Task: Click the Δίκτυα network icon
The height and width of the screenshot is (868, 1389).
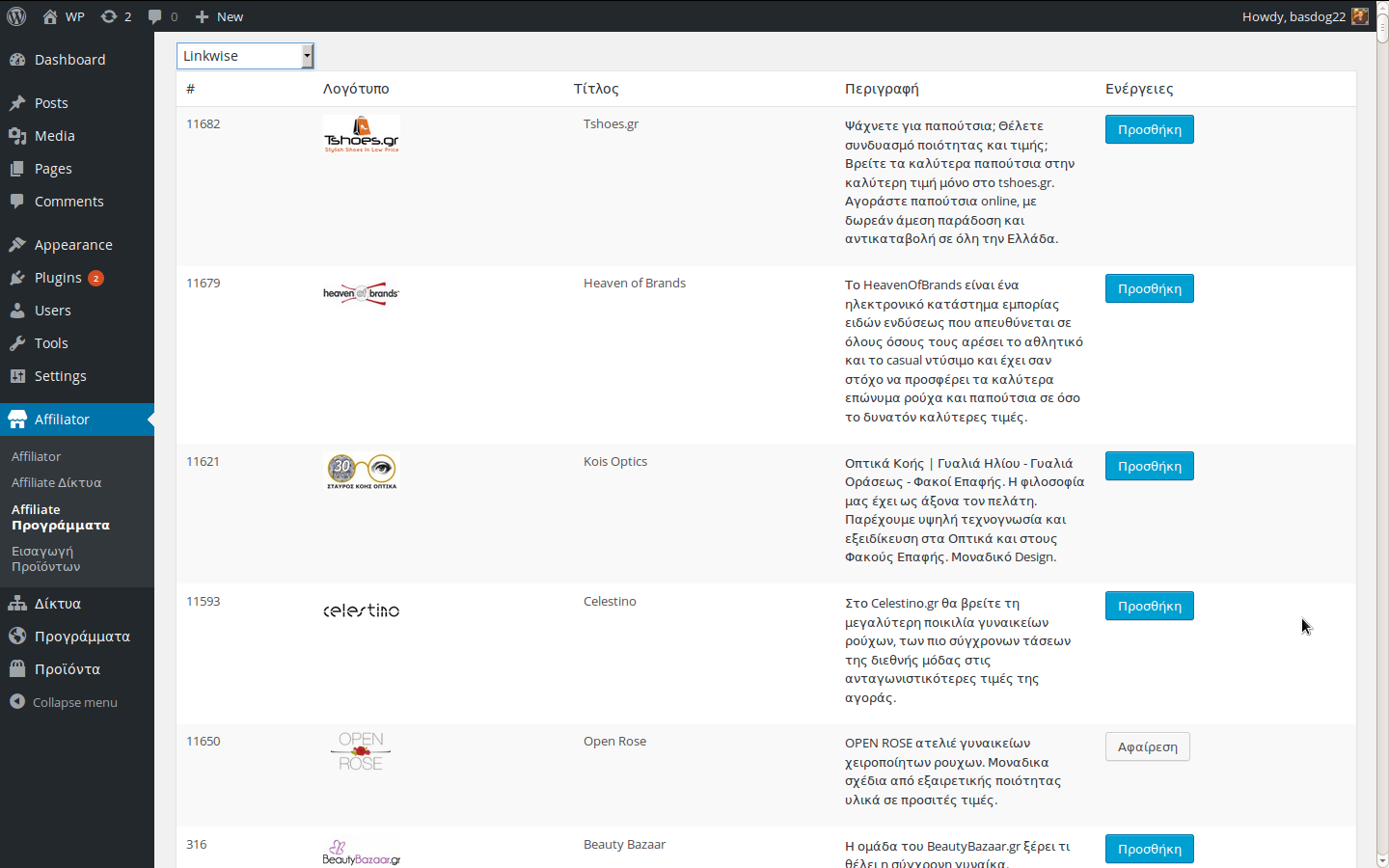Action: (x=17, y=604)
